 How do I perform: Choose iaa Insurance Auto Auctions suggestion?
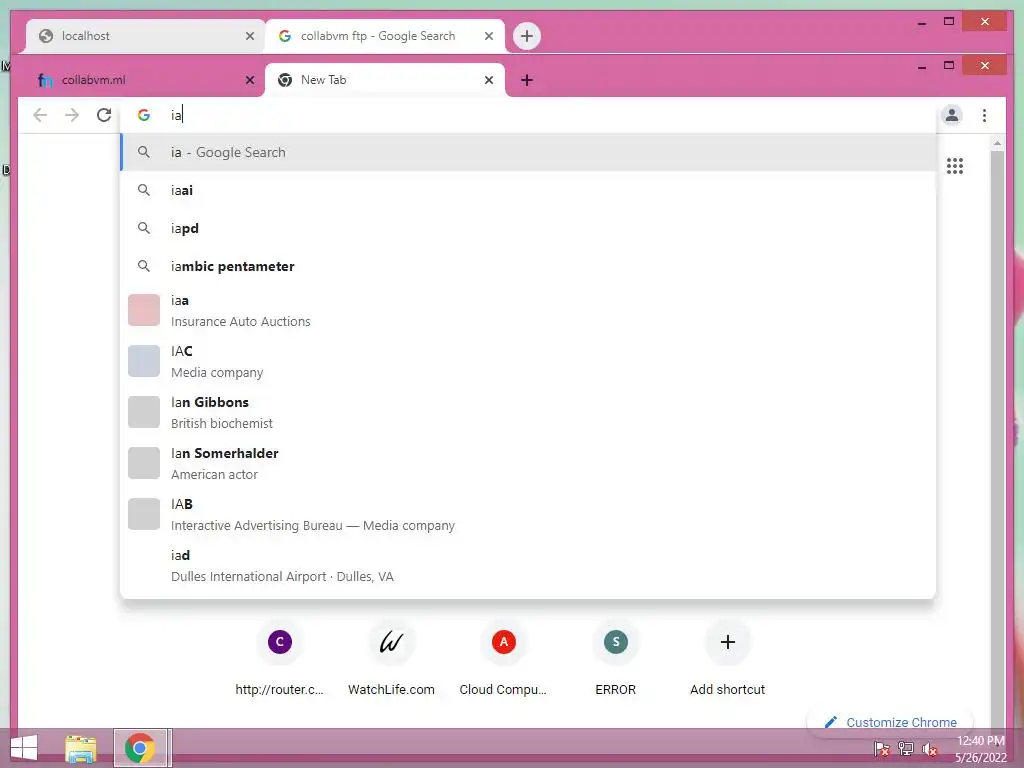(528, 310)
